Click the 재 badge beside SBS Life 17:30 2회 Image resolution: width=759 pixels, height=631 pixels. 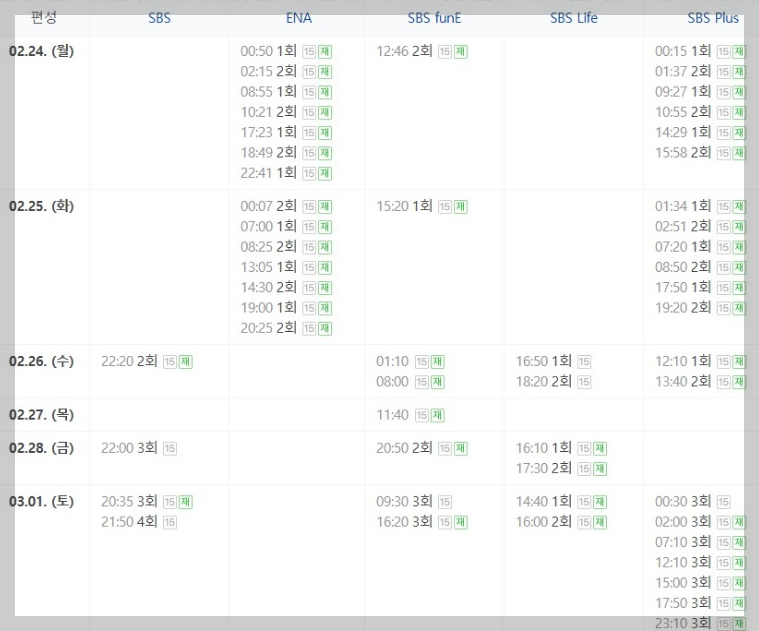600,469
